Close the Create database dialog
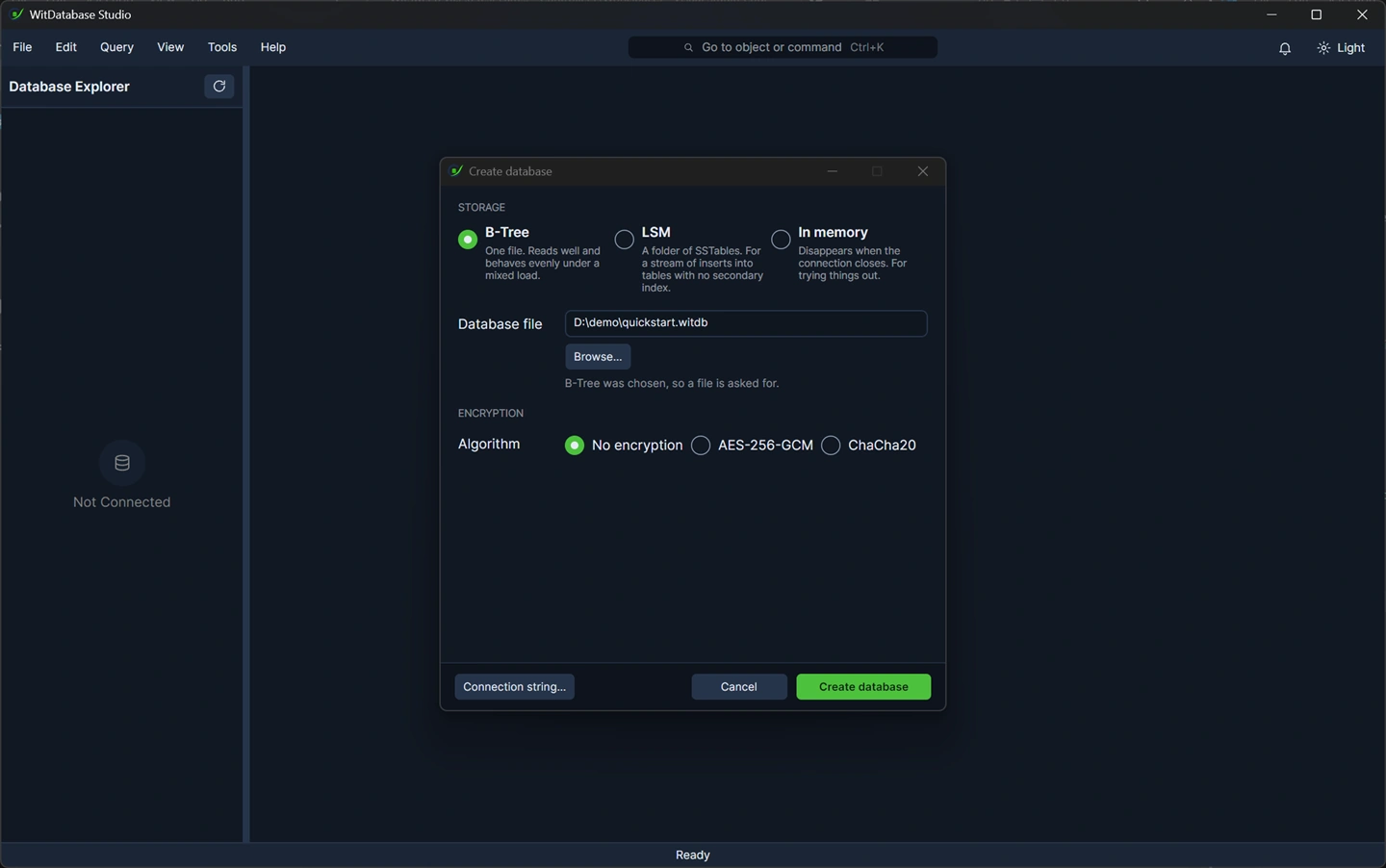The image size is (1386, 868). pos(923,171)
